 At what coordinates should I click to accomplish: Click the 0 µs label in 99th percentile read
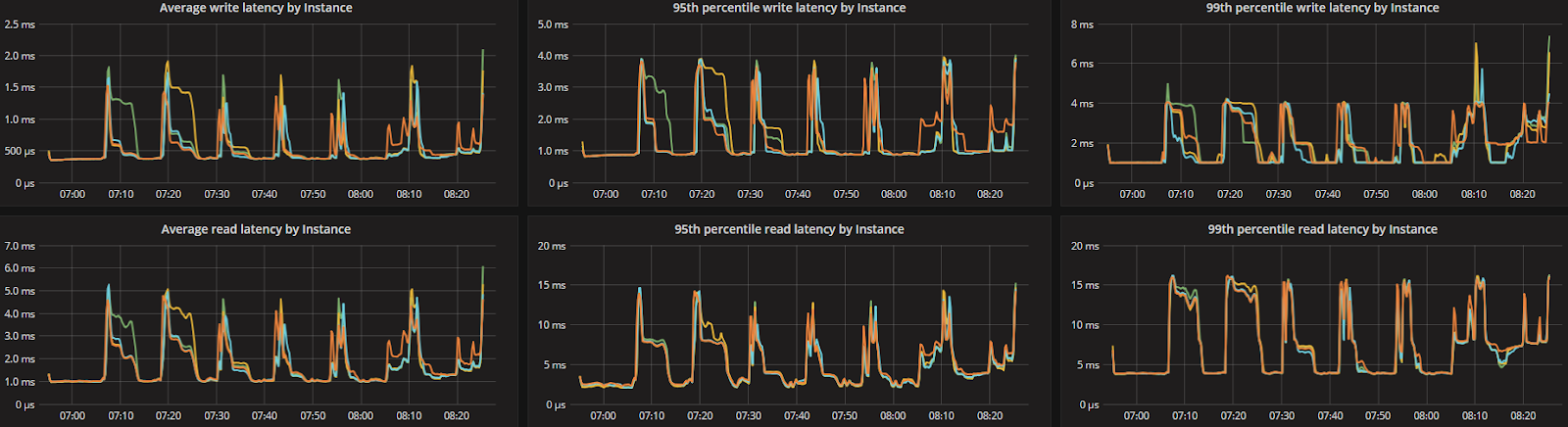coord(1088,404)
